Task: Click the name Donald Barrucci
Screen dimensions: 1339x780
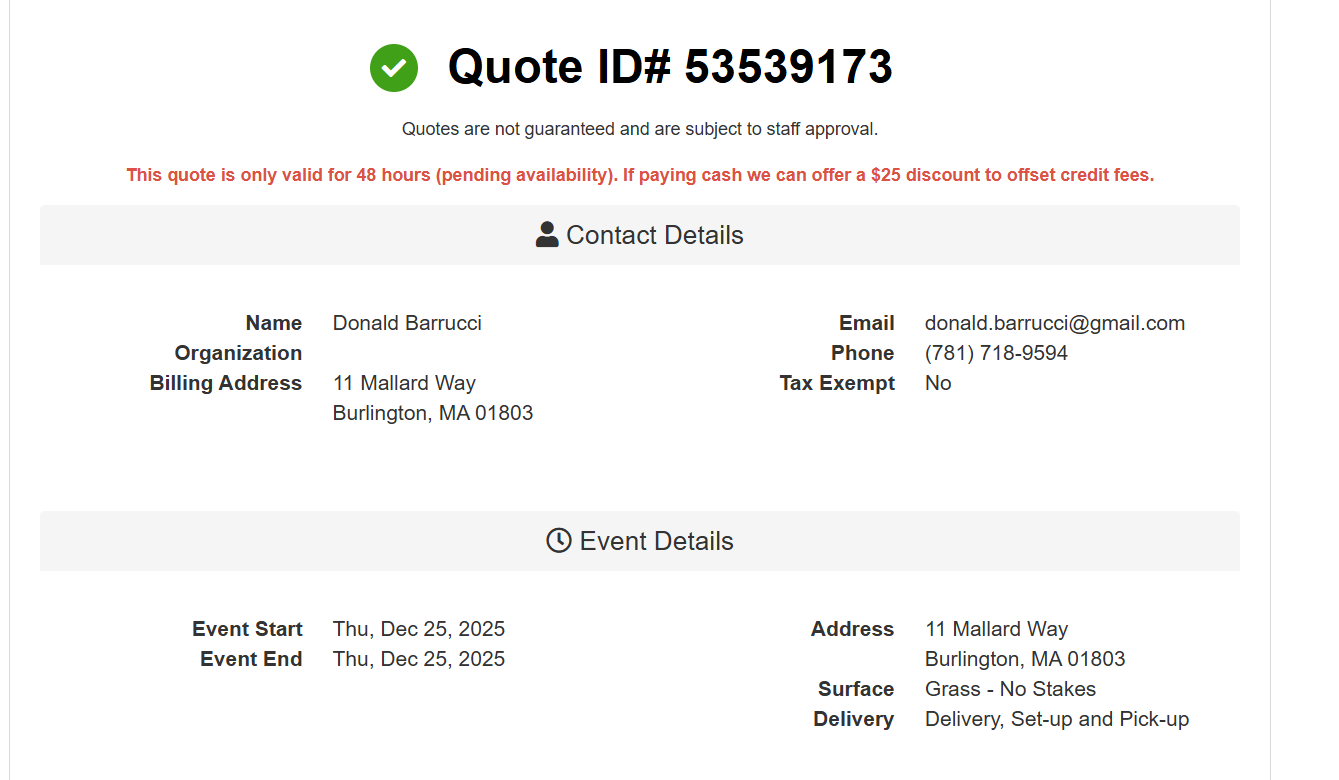Action: click(407, 323)
